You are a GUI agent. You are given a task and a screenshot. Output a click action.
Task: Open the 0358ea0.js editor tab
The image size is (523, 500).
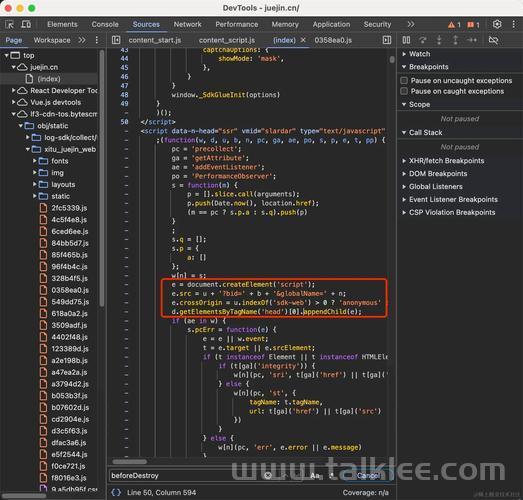tap(333, 40)
